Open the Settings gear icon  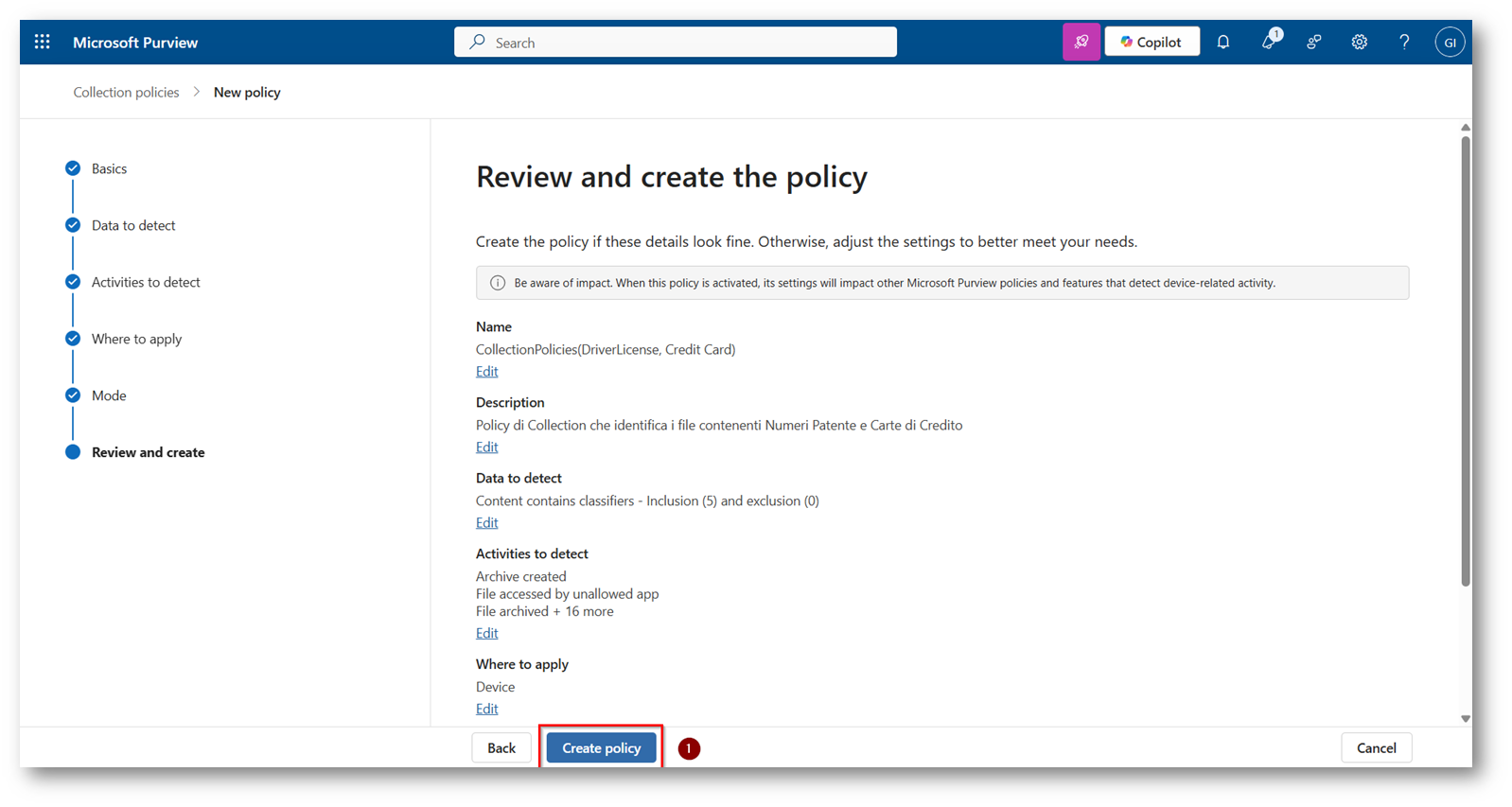tap(1360, 42)
